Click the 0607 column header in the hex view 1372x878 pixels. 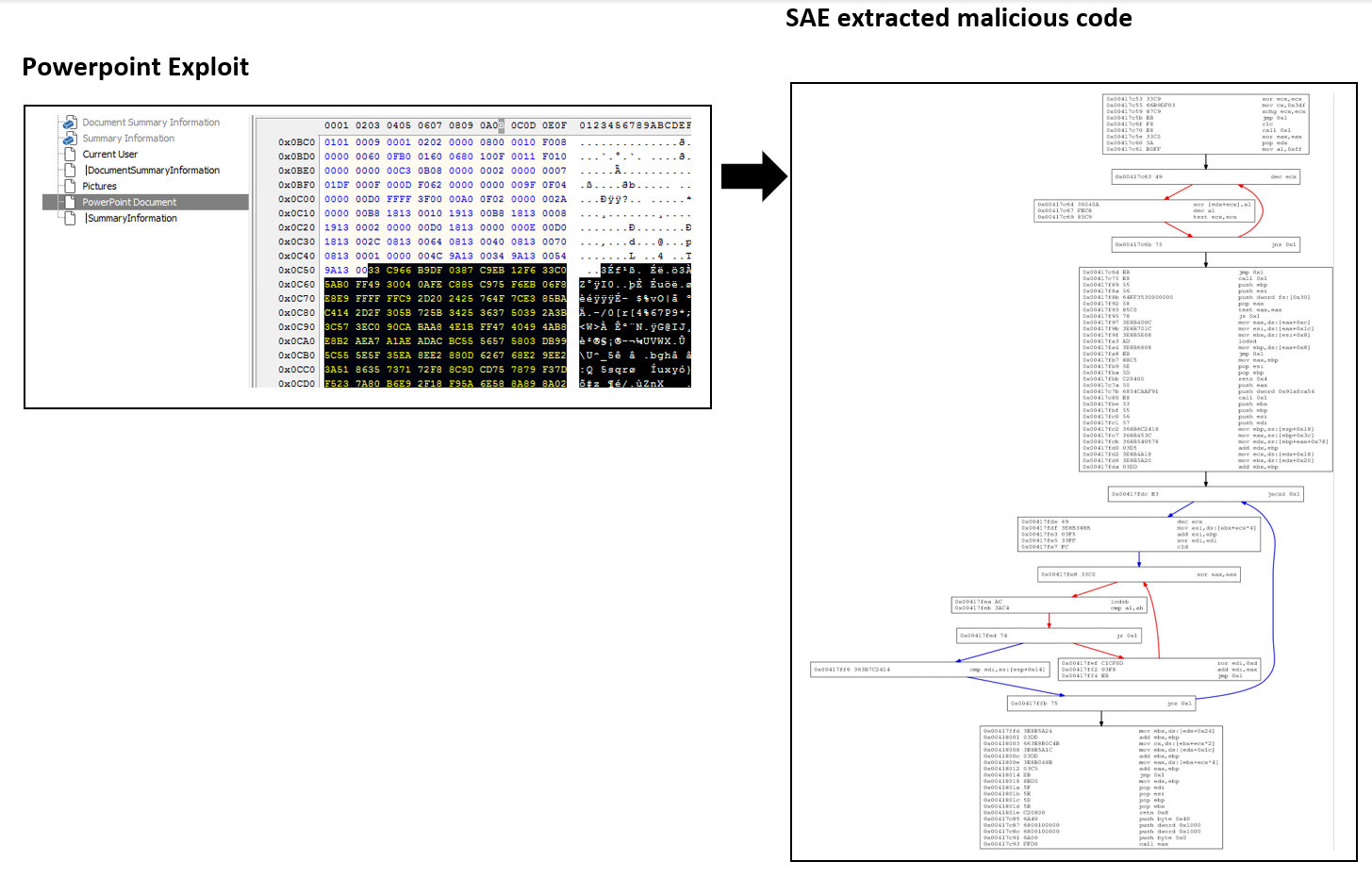[x=430, y=125]
